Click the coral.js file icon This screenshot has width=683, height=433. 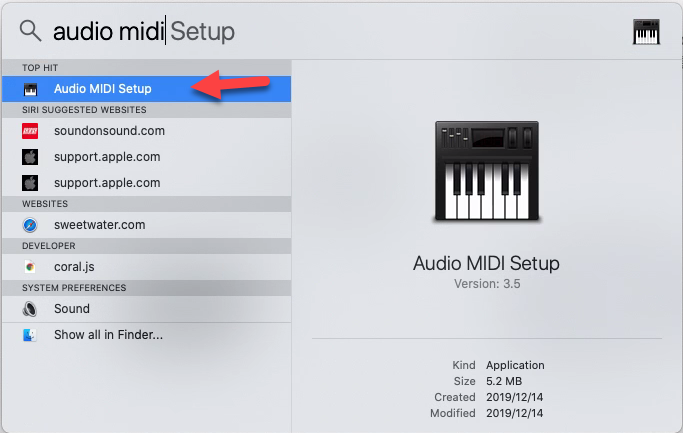click(30, 267)
